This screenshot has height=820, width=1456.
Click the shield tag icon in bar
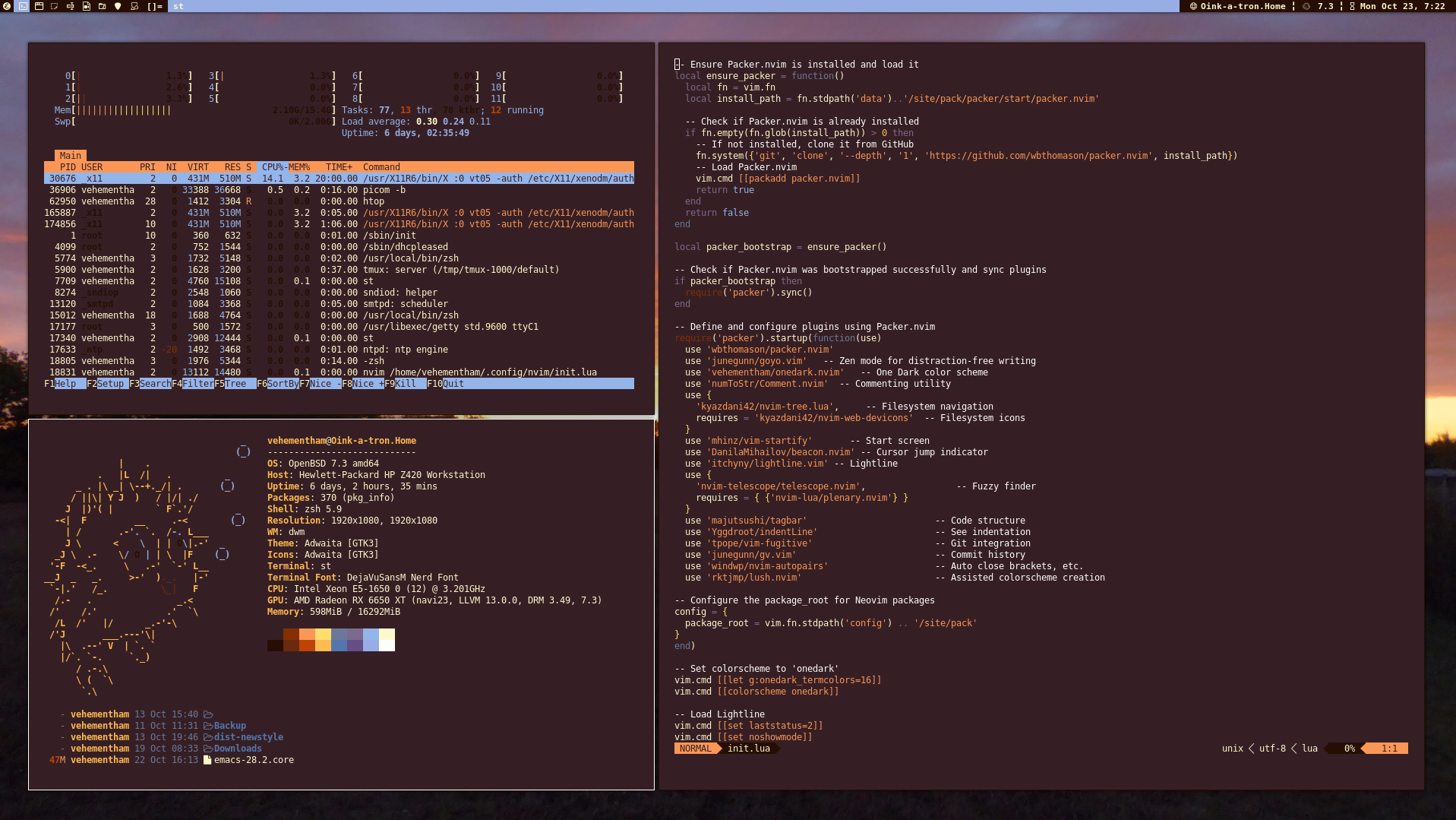pyautogui.click(x=118, y=6)
